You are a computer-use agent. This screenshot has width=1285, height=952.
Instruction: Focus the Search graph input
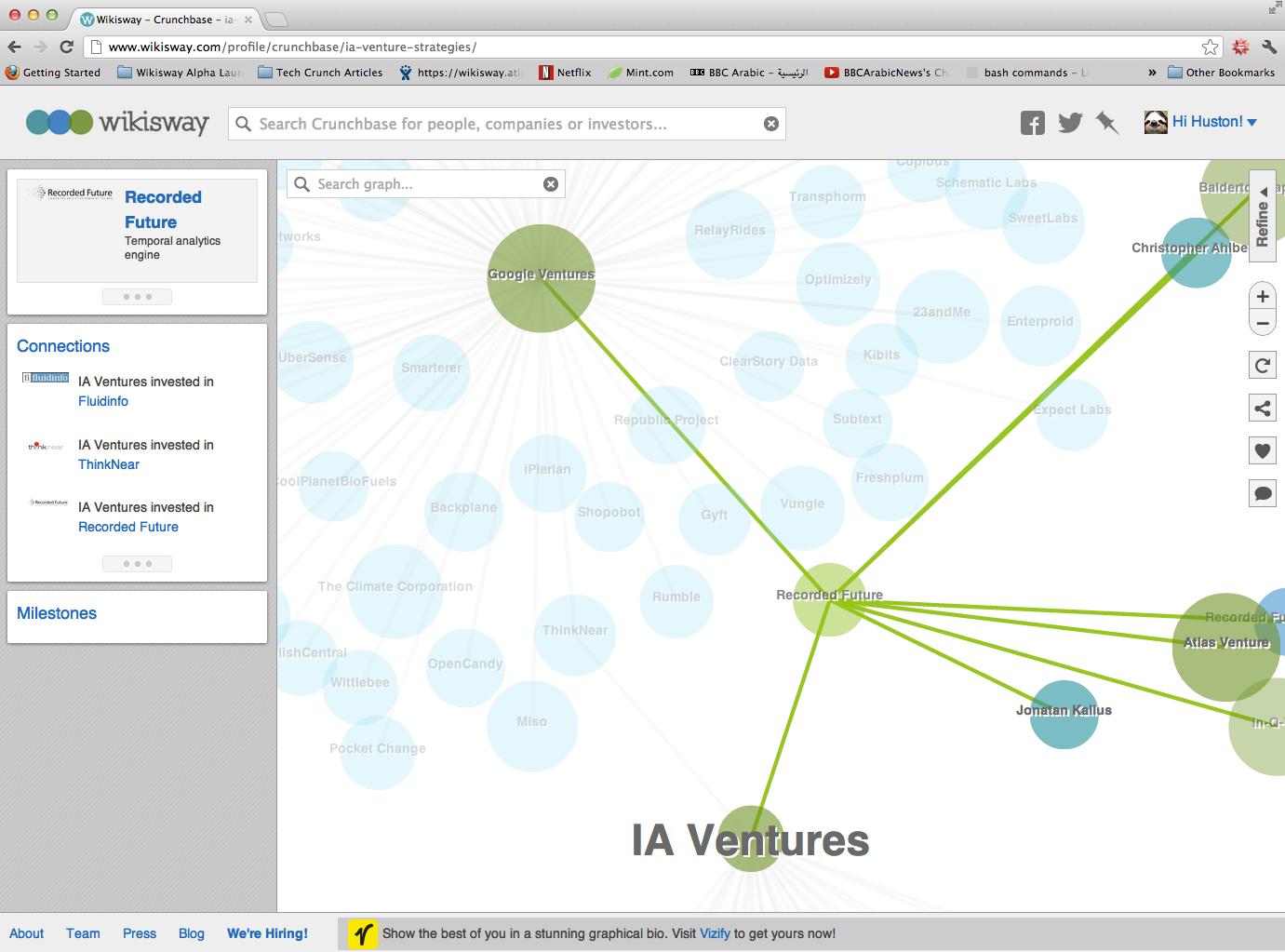pyautogui.click(x=425, y=184)
